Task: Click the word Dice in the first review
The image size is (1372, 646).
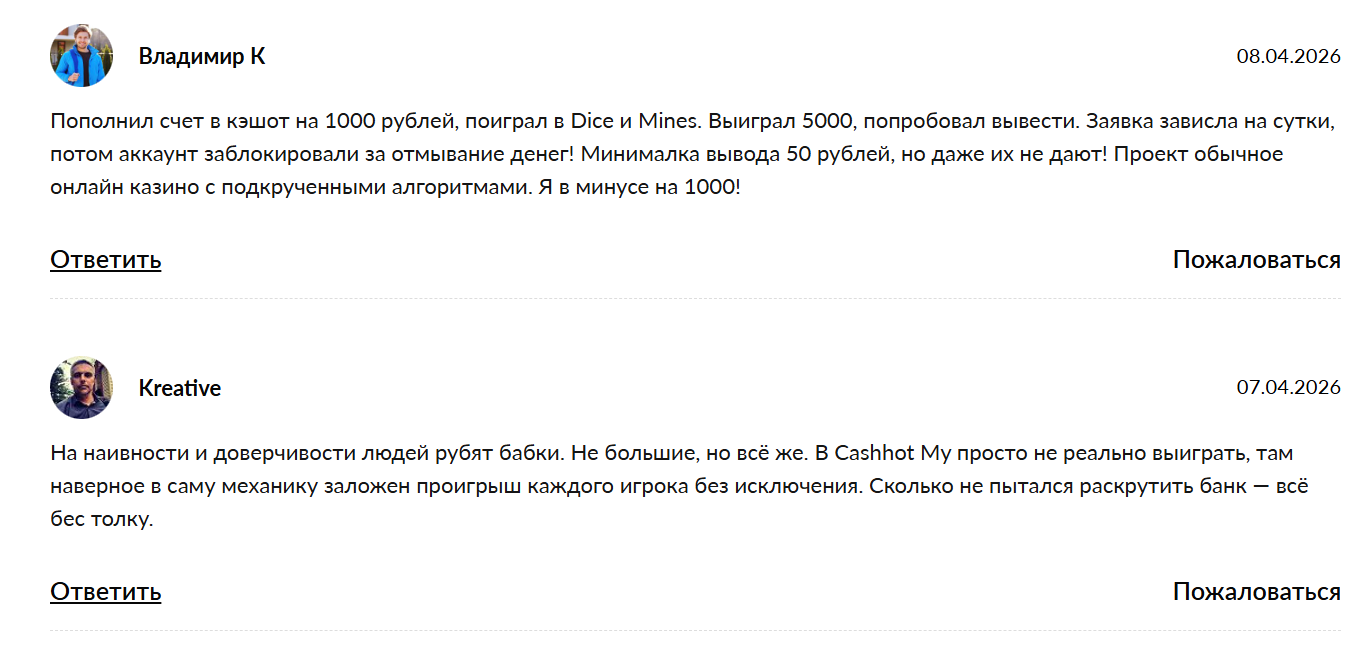Action: pyautogui.click(x=590, y=122)
